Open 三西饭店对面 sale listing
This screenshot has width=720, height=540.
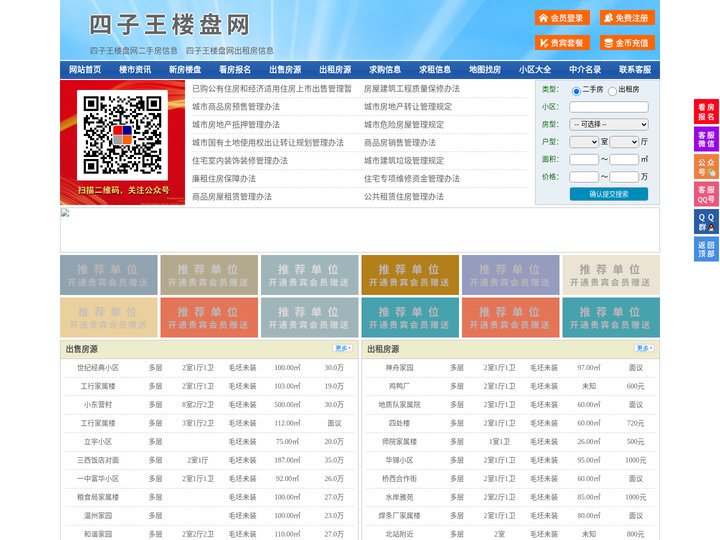coord(98,460)
